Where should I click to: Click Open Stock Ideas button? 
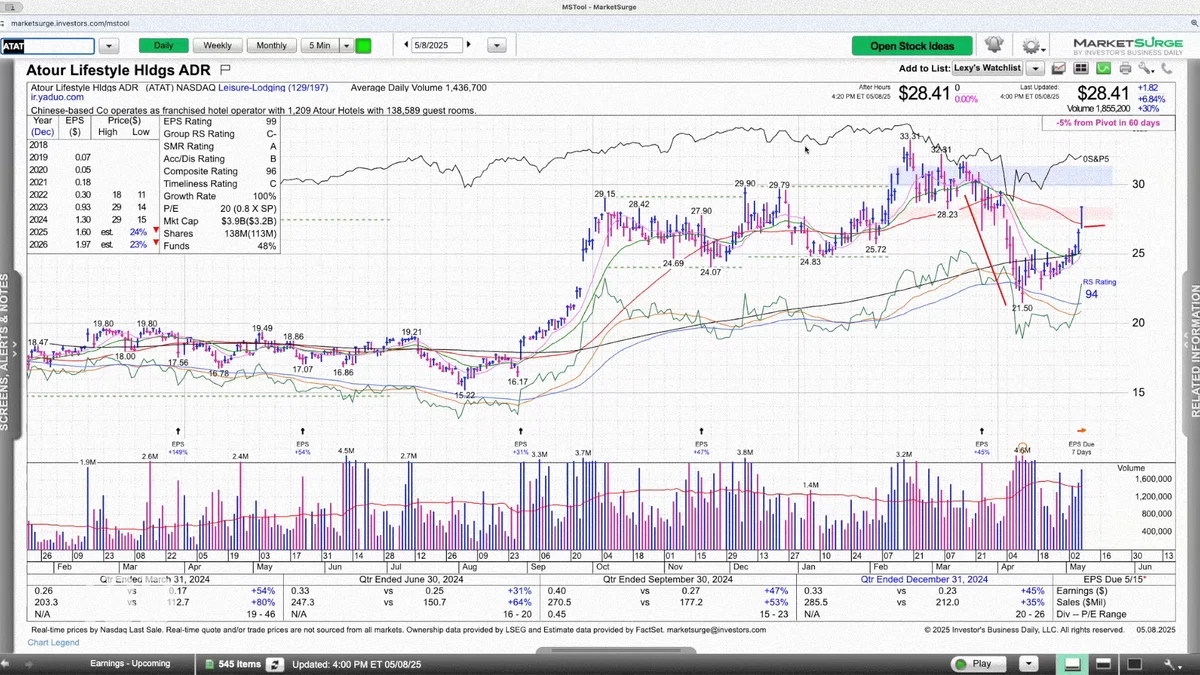(911, 45)
